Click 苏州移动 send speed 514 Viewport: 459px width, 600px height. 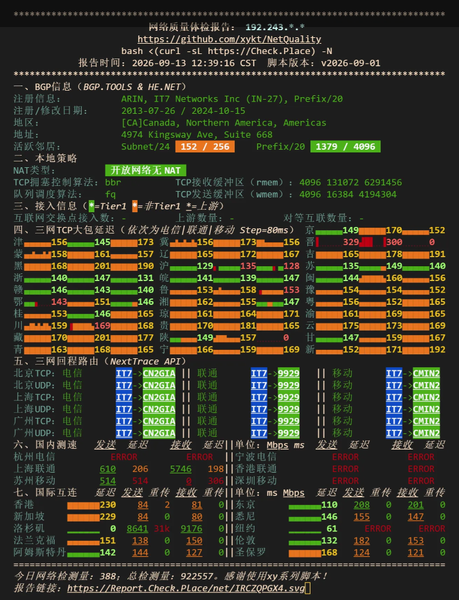coord(108,481)
